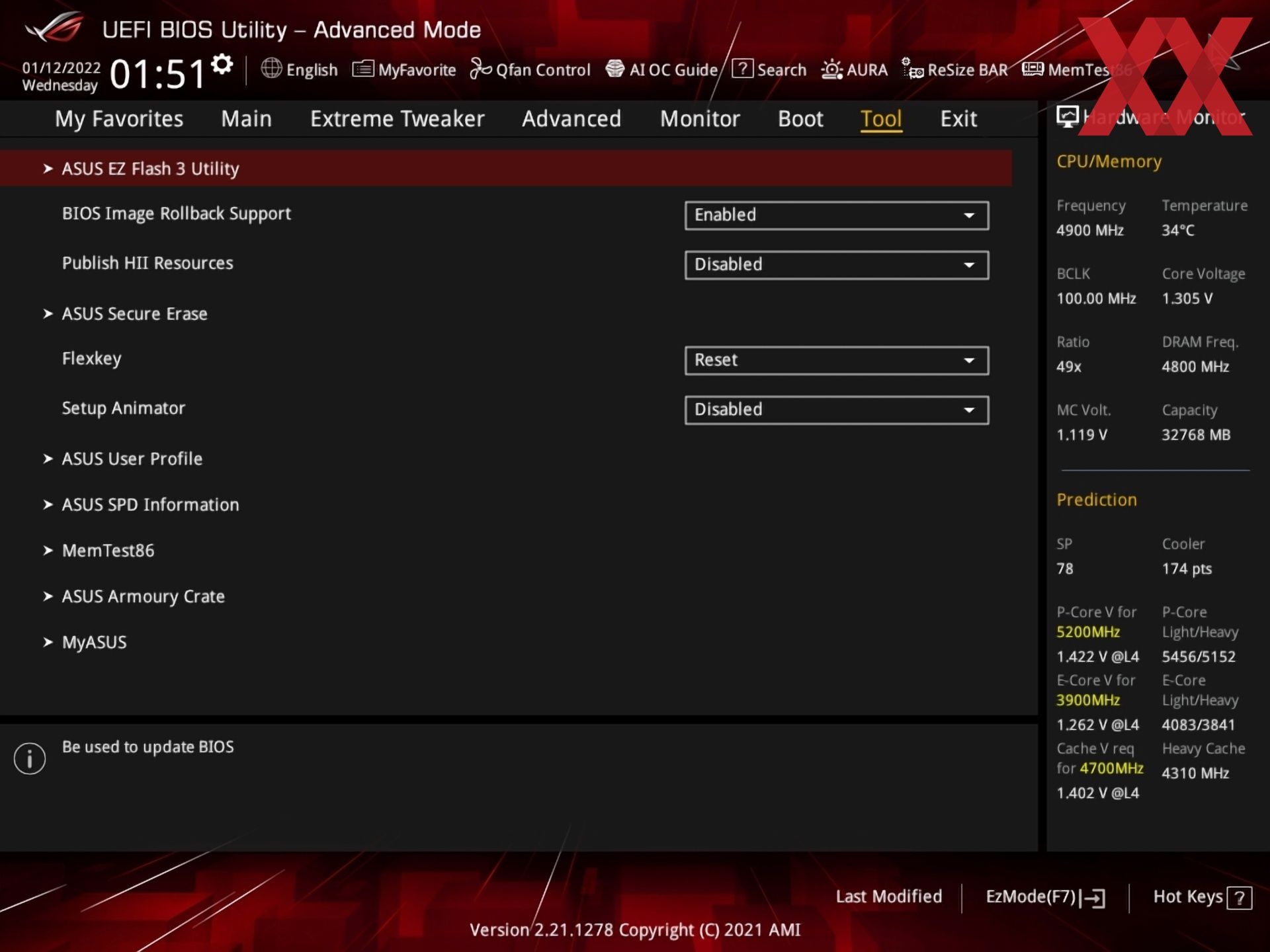Open AURA settings from the top bar
Viewport: 1270px width, 952px height.
click(x=854, y=69)
